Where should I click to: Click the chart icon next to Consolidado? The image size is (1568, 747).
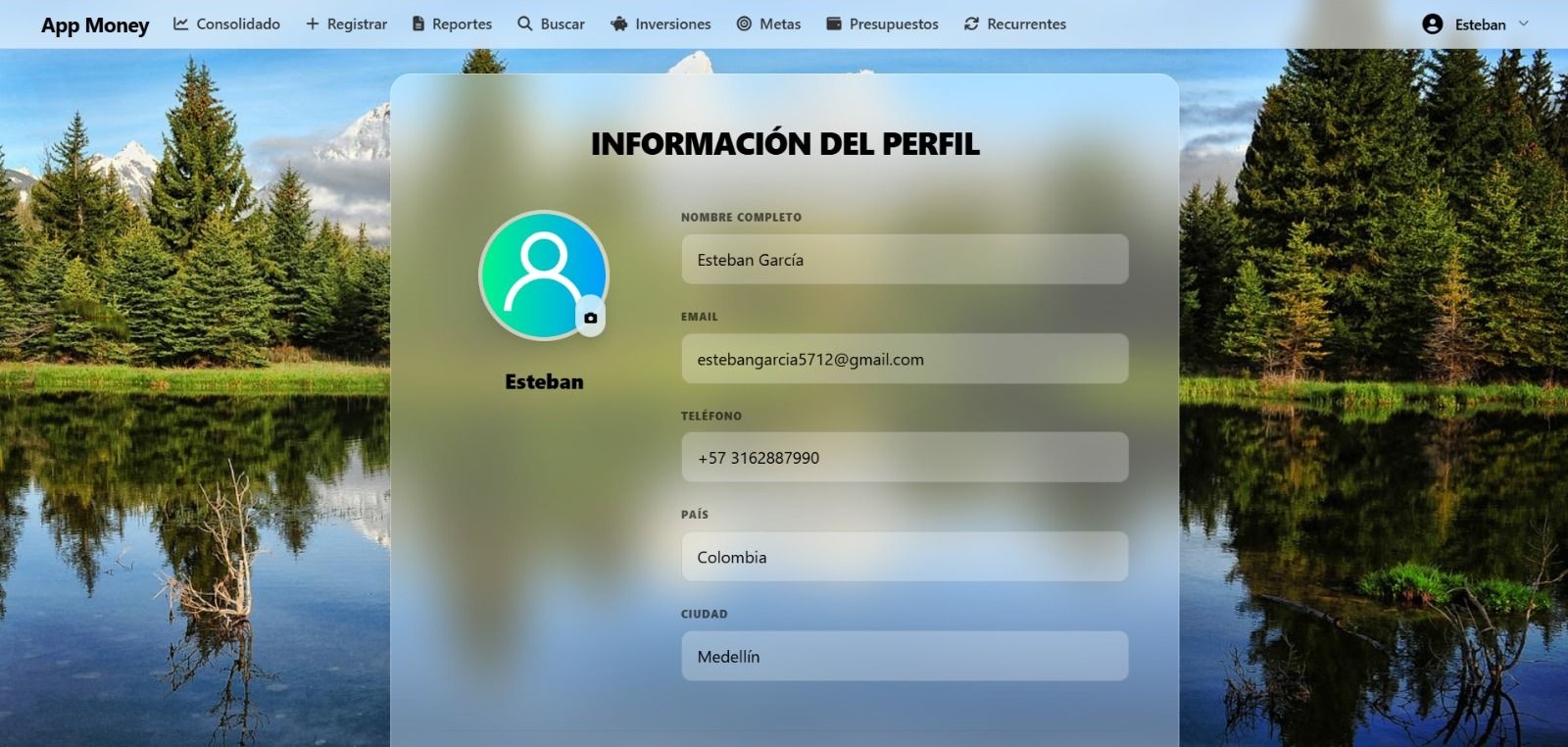181,24
